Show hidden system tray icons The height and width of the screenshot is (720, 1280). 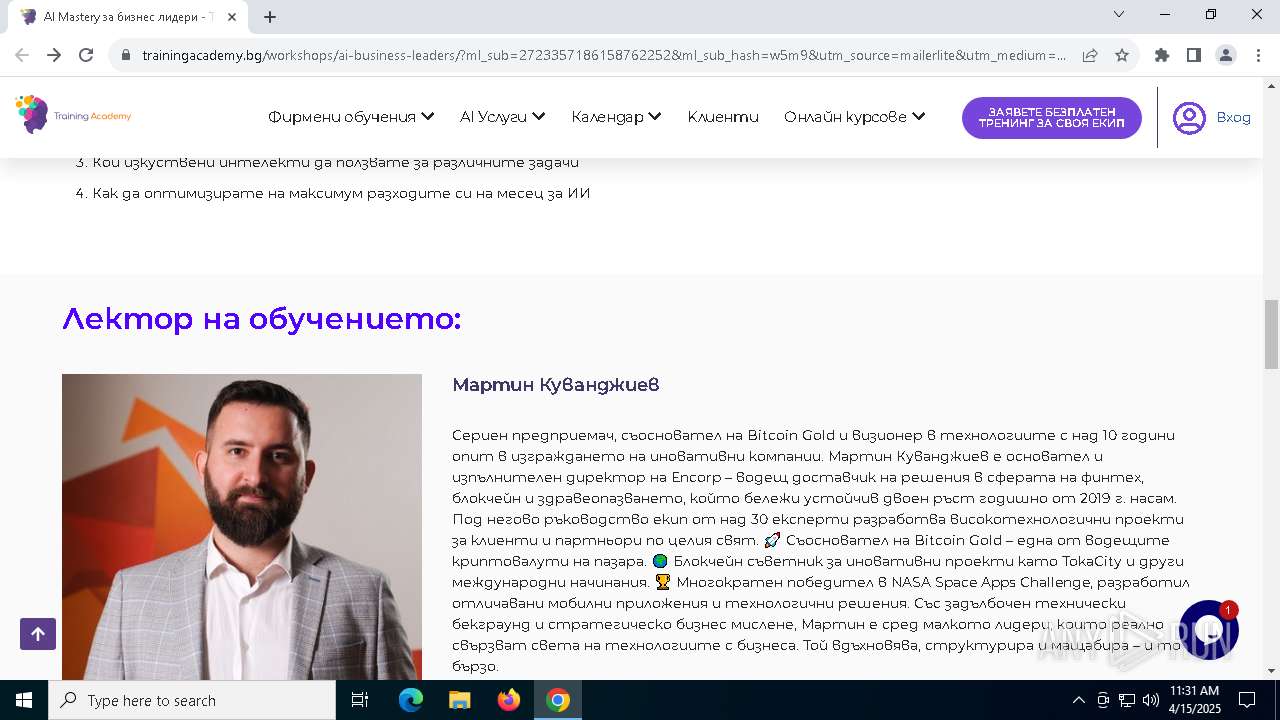pos(1078,700)
